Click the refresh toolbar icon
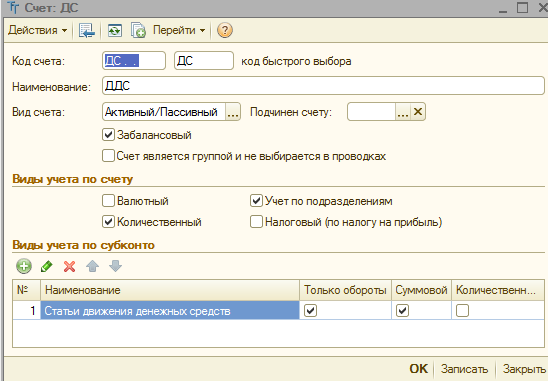Screen dimensions: 548x381 coord(115,30)
